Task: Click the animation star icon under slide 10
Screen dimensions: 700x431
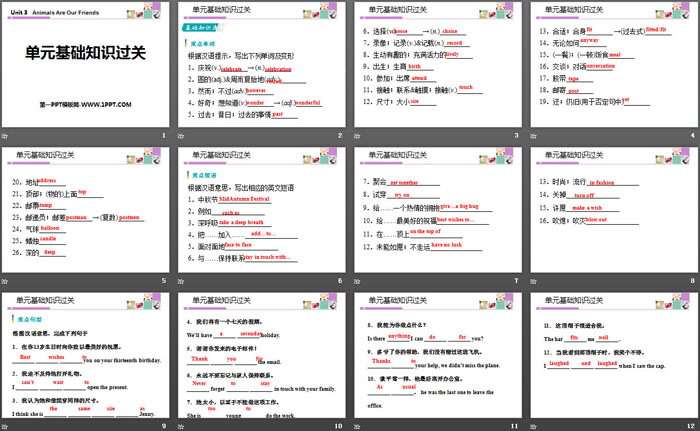Action: tap(181, 427)
